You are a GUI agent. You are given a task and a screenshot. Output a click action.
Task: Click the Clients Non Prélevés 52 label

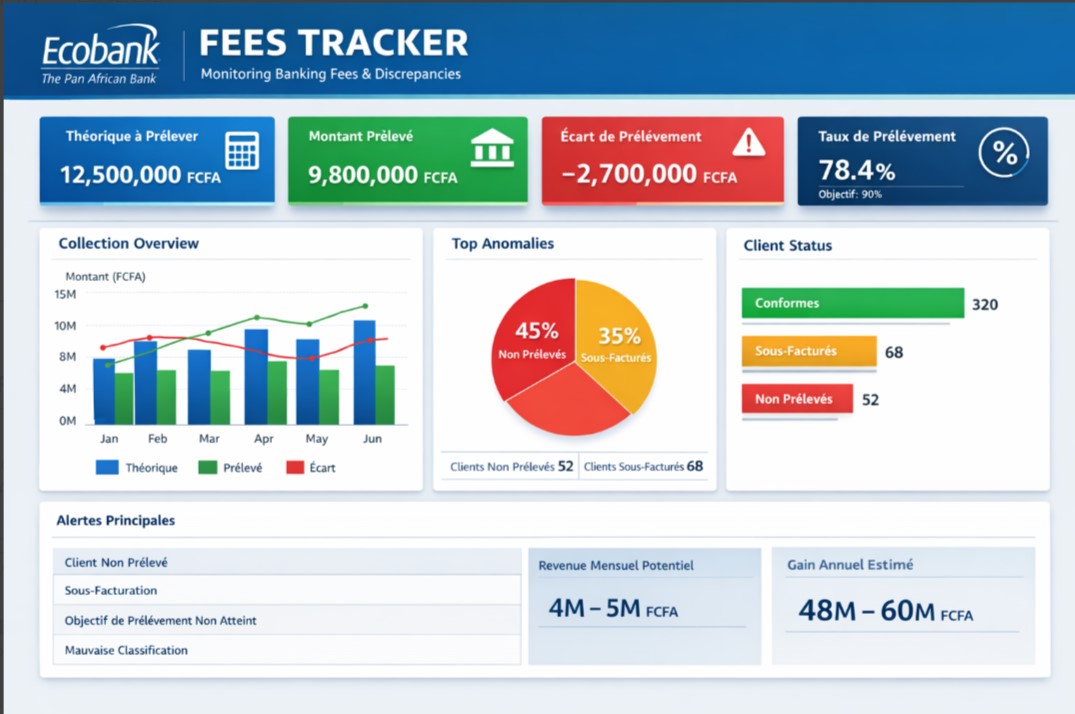511,466
